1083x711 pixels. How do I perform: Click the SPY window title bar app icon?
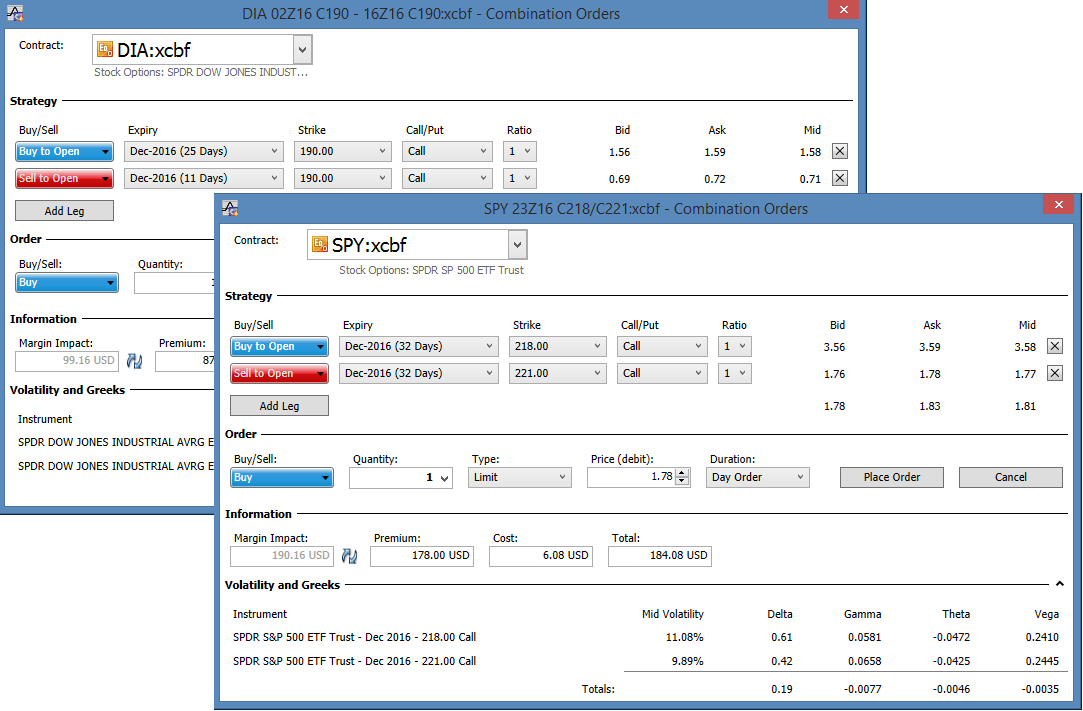point(230,208)
